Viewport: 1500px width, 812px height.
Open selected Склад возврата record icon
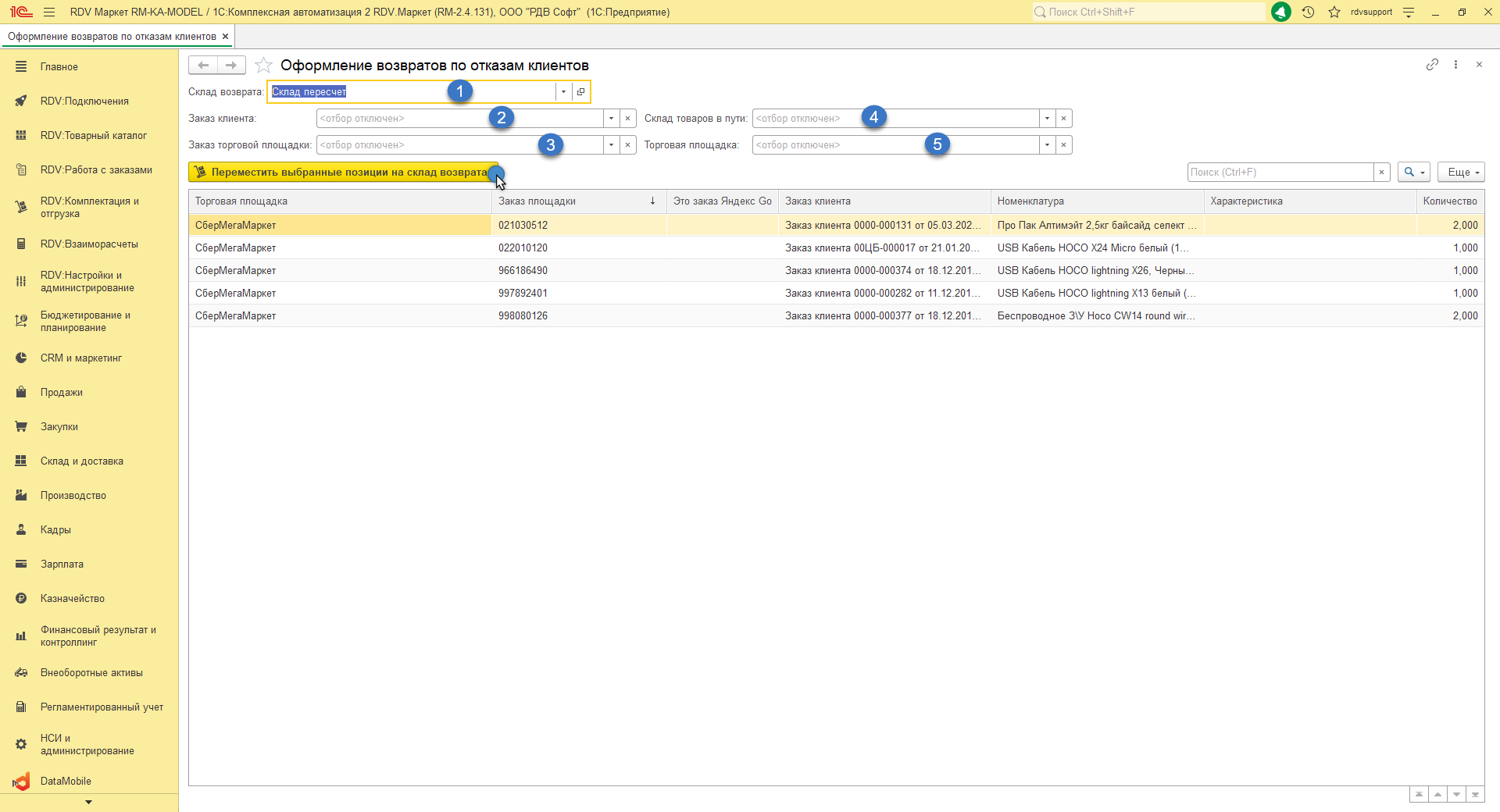pos(580,92)
